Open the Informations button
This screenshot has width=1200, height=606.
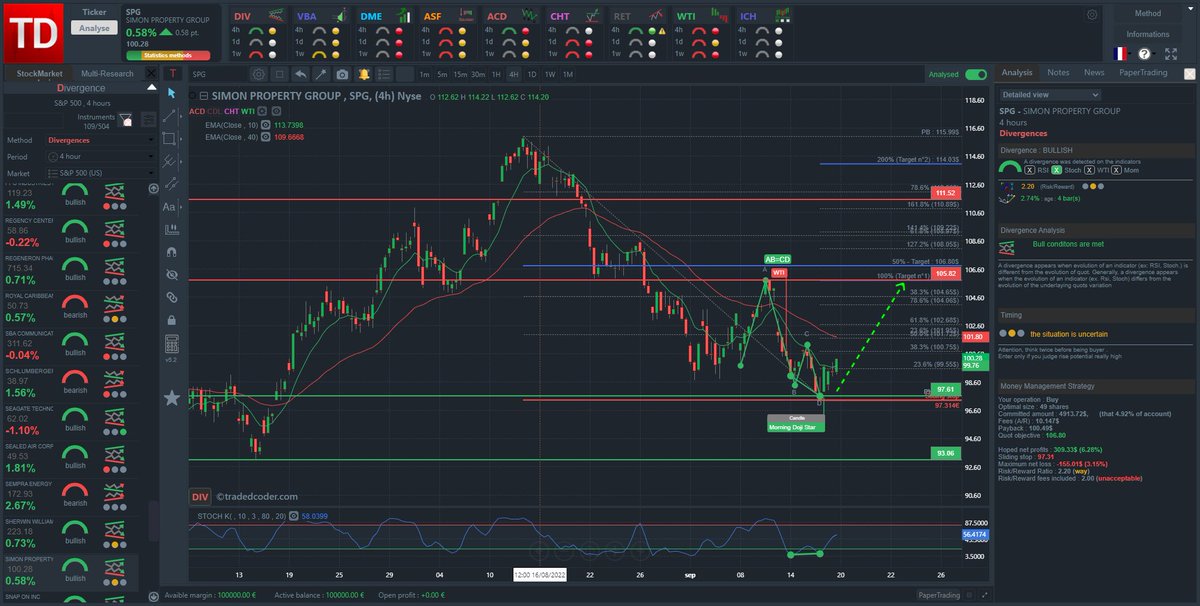pyautogui.click(x=1148, y=34)
